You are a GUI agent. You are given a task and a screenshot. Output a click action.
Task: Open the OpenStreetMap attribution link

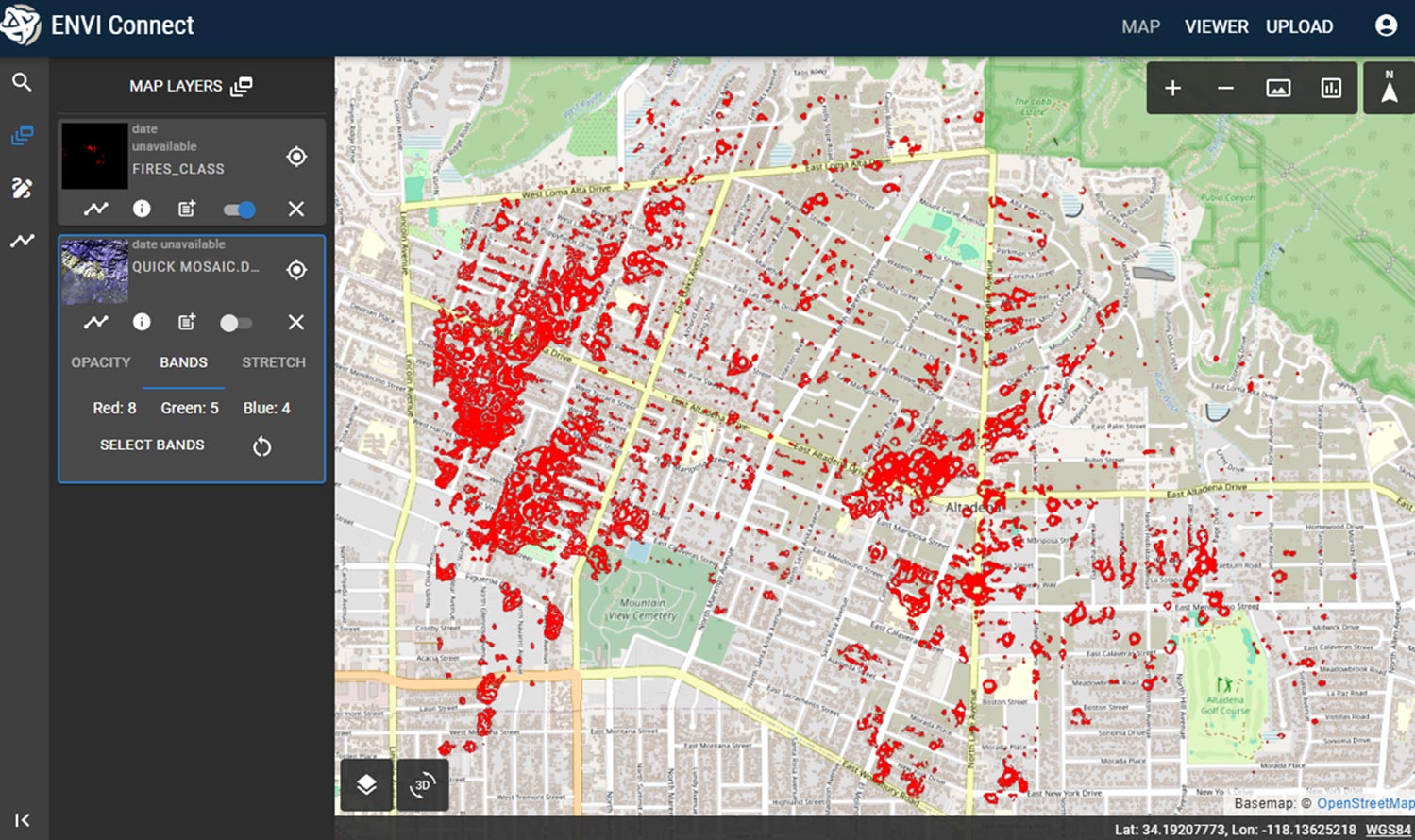(x=1365, y=803)
